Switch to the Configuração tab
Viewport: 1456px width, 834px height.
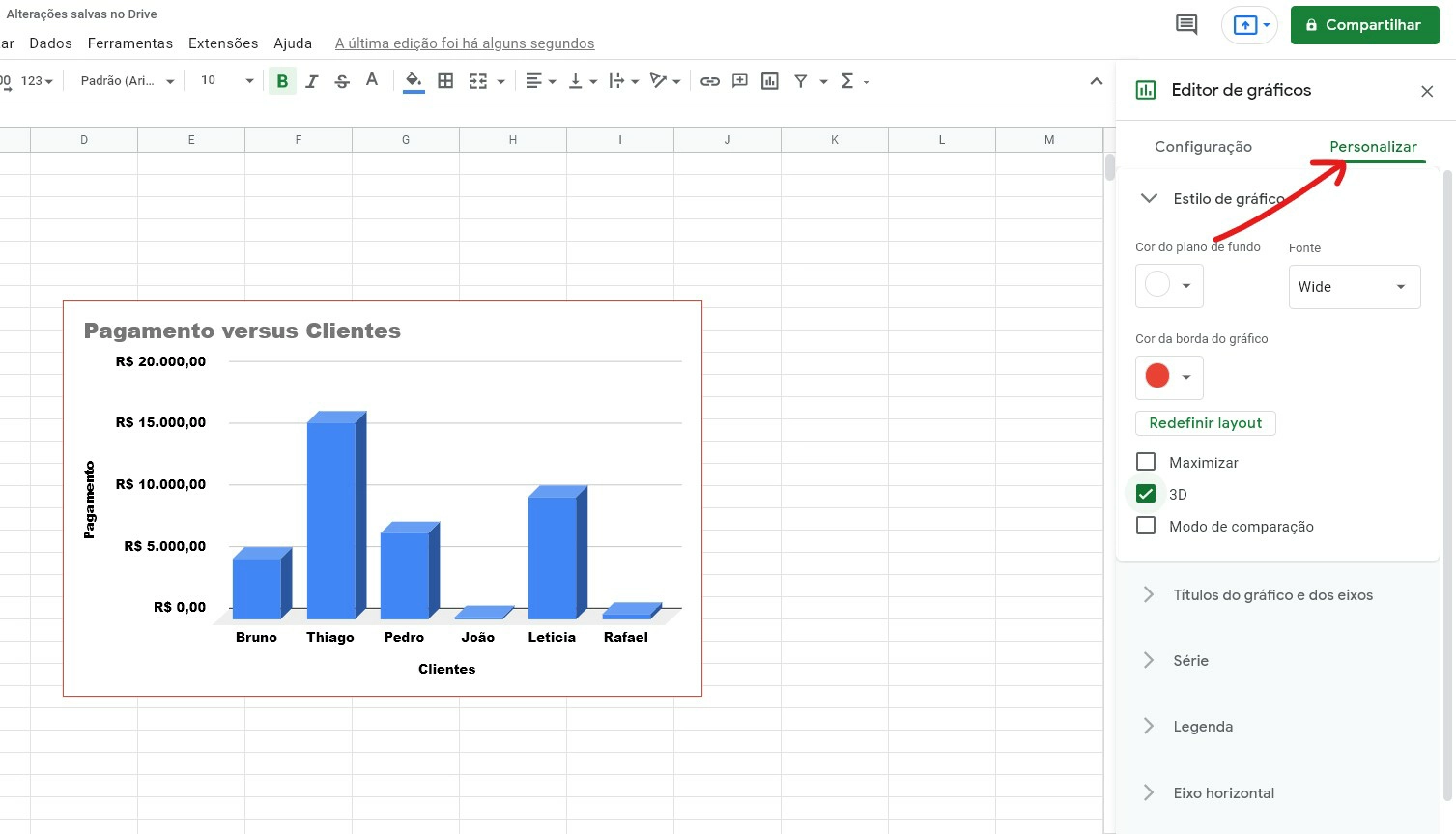(1203, 147)
